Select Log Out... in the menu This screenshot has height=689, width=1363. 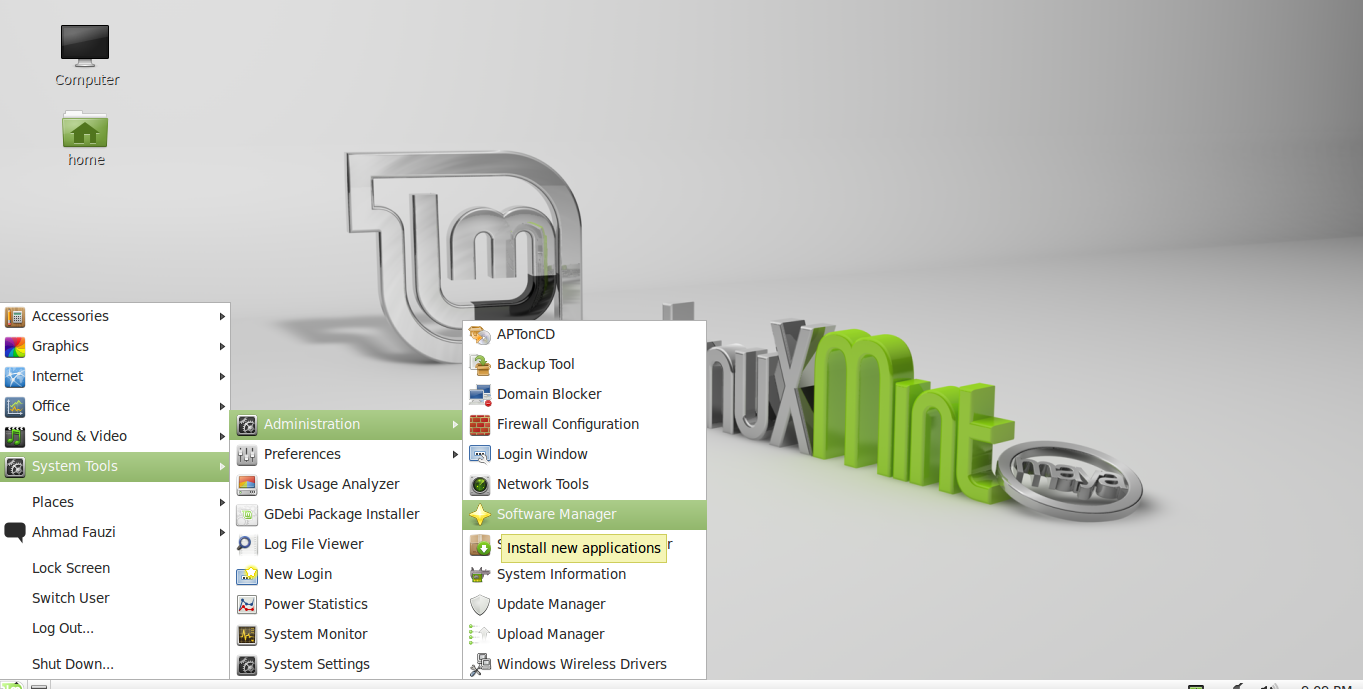pyautogui.click(x=63, y=628)
